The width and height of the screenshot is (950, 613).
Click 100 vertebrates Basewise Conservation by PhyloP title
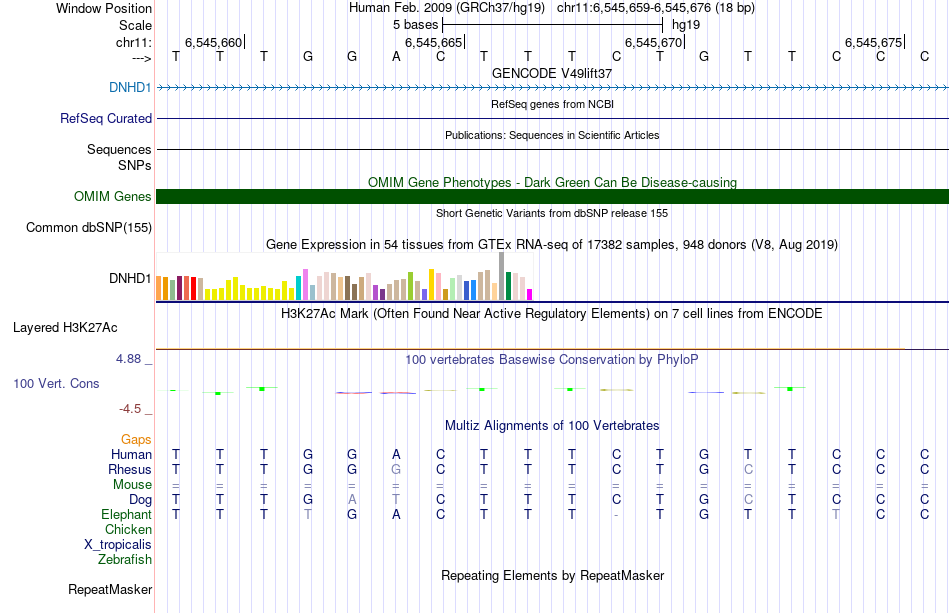(x=552, y=360)
